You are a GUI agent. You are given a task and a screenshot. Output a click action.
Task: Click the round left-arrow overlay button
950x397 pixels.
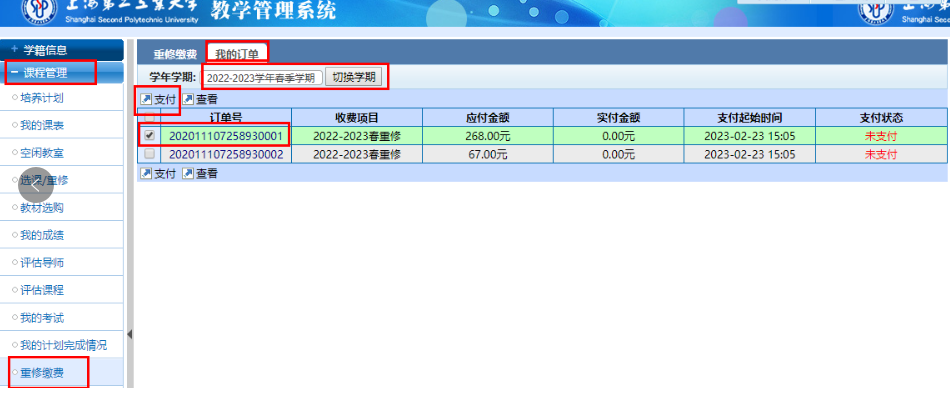point(36,185)
